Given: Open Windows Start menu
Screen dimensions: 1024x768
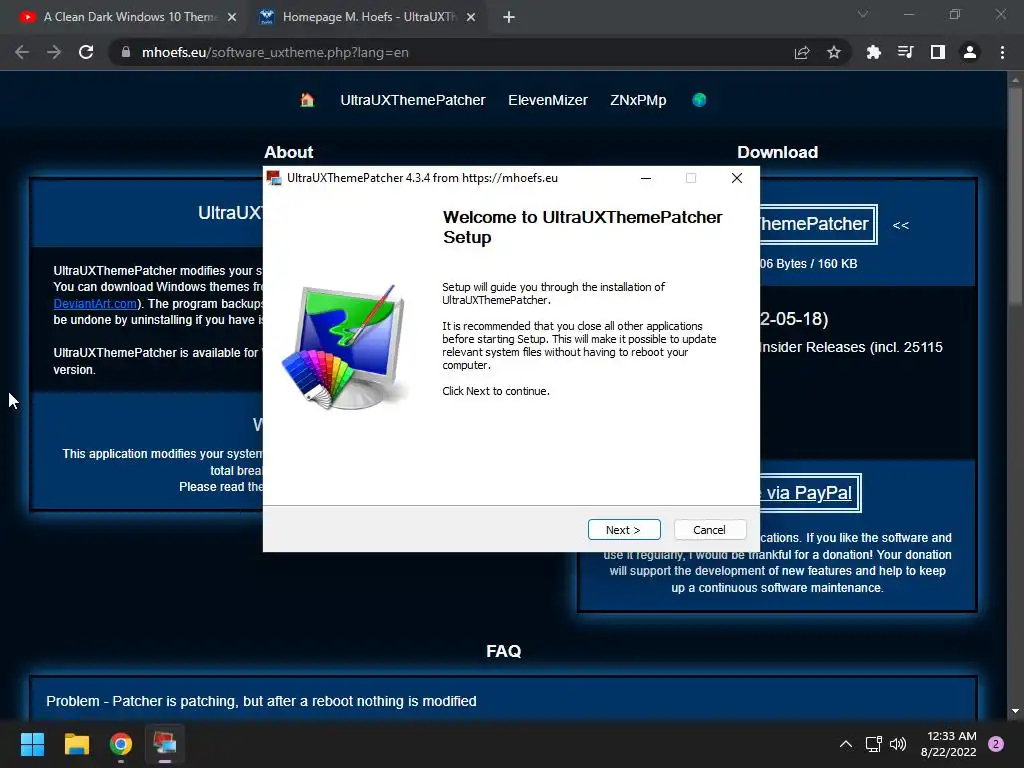Looking at the screenshot, I should coord(32,744).
